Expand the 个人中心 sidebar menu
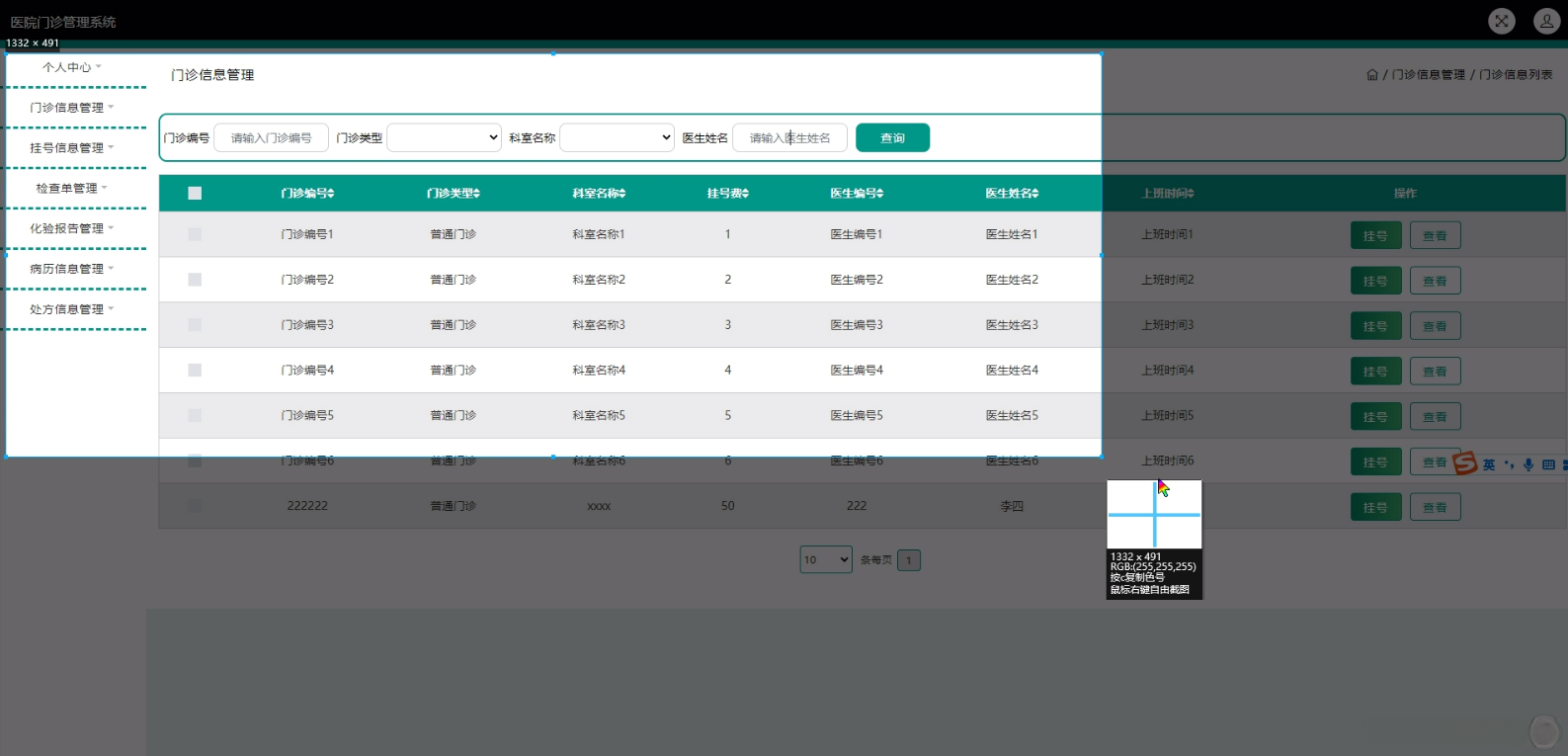Viewport: 1568px width, 756px height. click(x=72, y=67)
